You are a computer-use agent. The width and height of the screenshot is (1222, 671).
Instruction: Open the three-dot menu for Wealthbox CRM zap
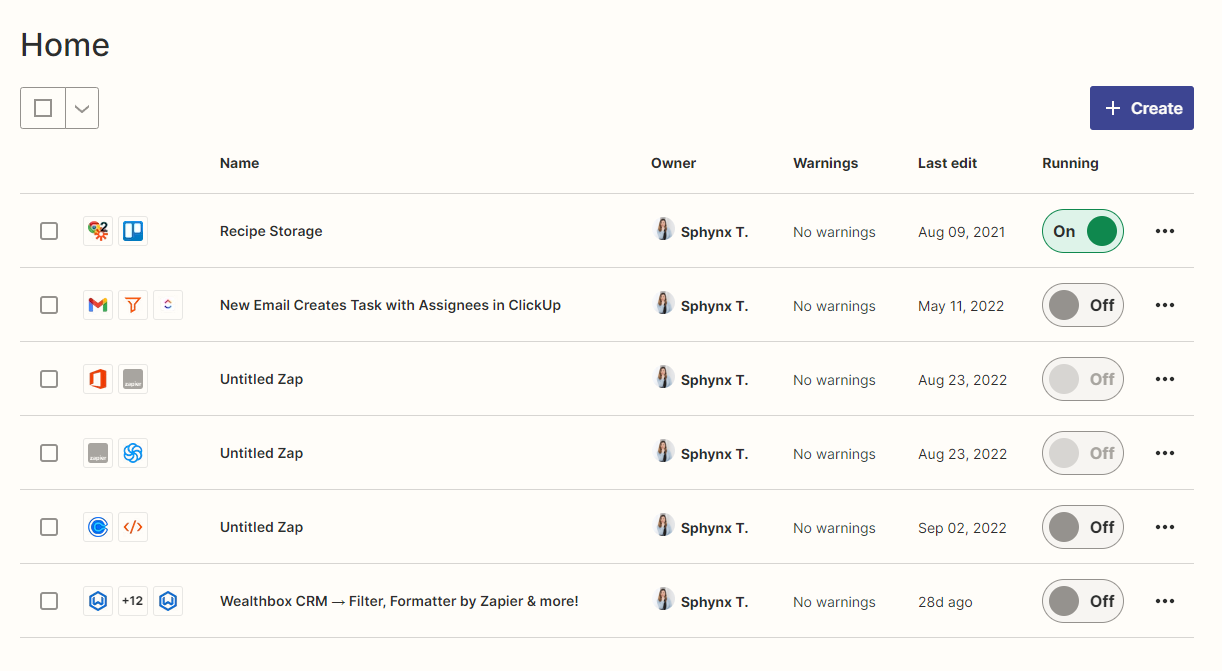[1164, 601]
